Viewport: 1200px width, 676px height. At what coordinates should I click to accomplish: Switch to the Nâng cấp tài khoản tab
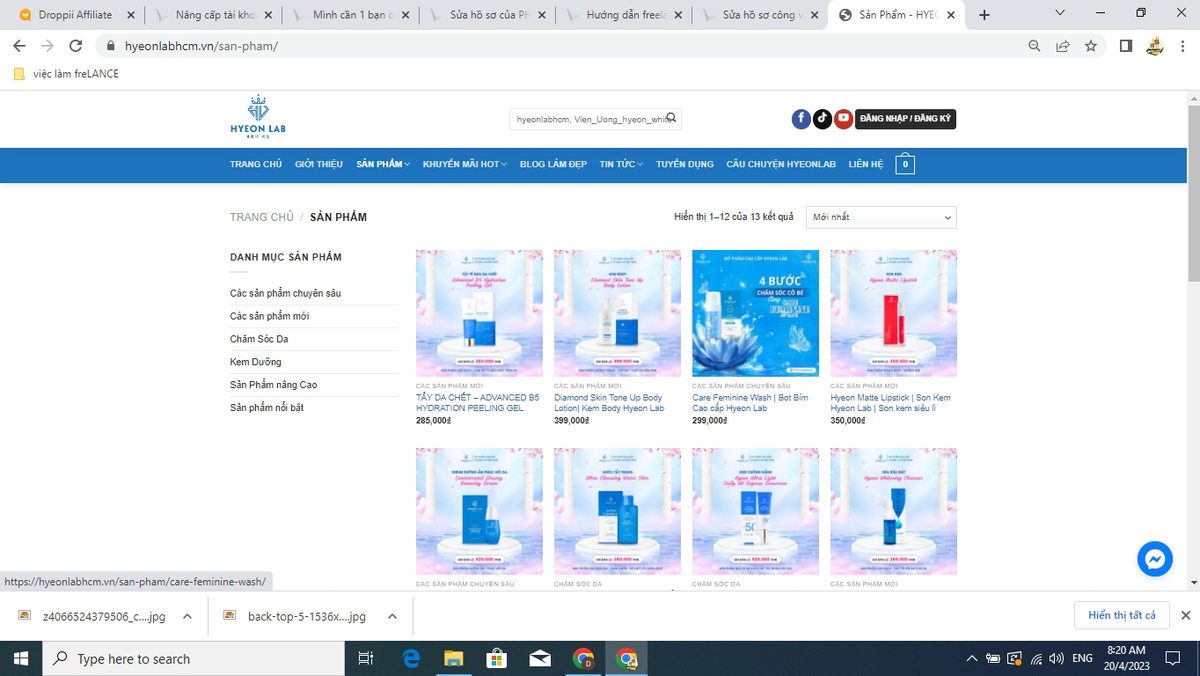coord(215,15)
